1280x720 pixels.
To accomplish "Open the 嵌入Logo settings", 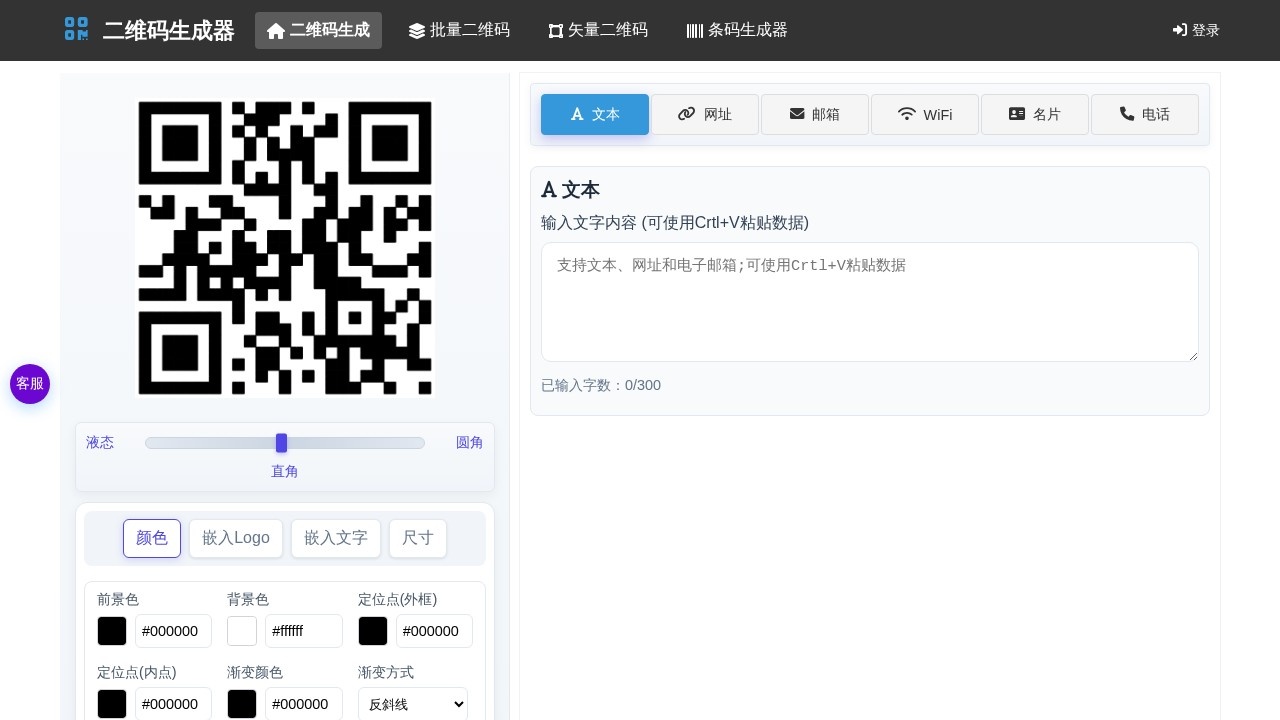I will [236, 538].
